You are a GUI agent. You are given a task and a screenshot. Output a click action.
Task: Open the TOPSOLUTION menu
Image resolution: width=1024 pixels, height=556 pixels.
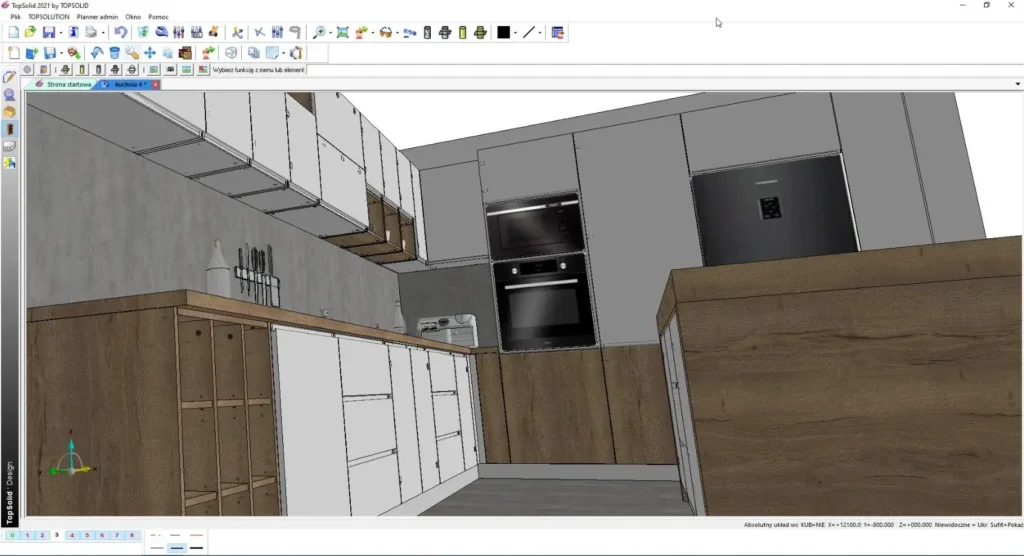49,17
